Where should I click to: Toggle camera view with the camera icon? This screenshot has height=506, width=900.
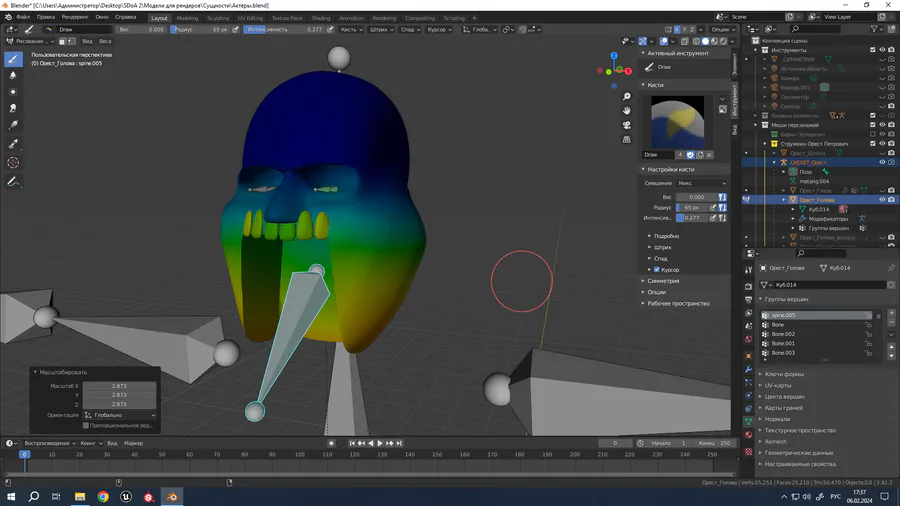point(627,125)
